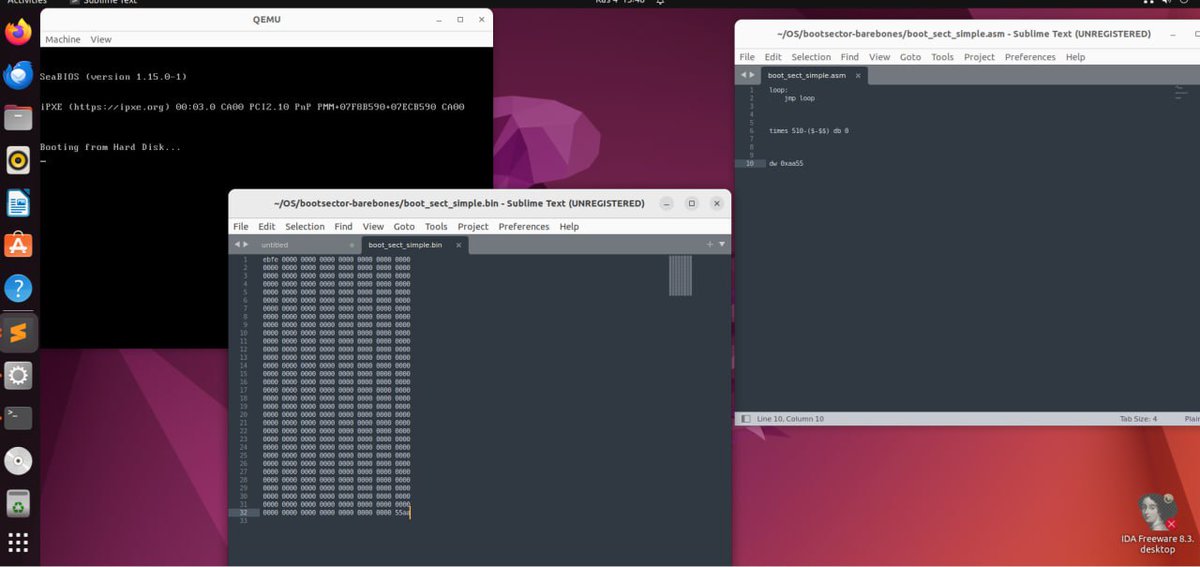Launch Thunderbird mail from the dock
This screenshot has width=1200, height=567.
pyautogui.click(x=18, y=75)
